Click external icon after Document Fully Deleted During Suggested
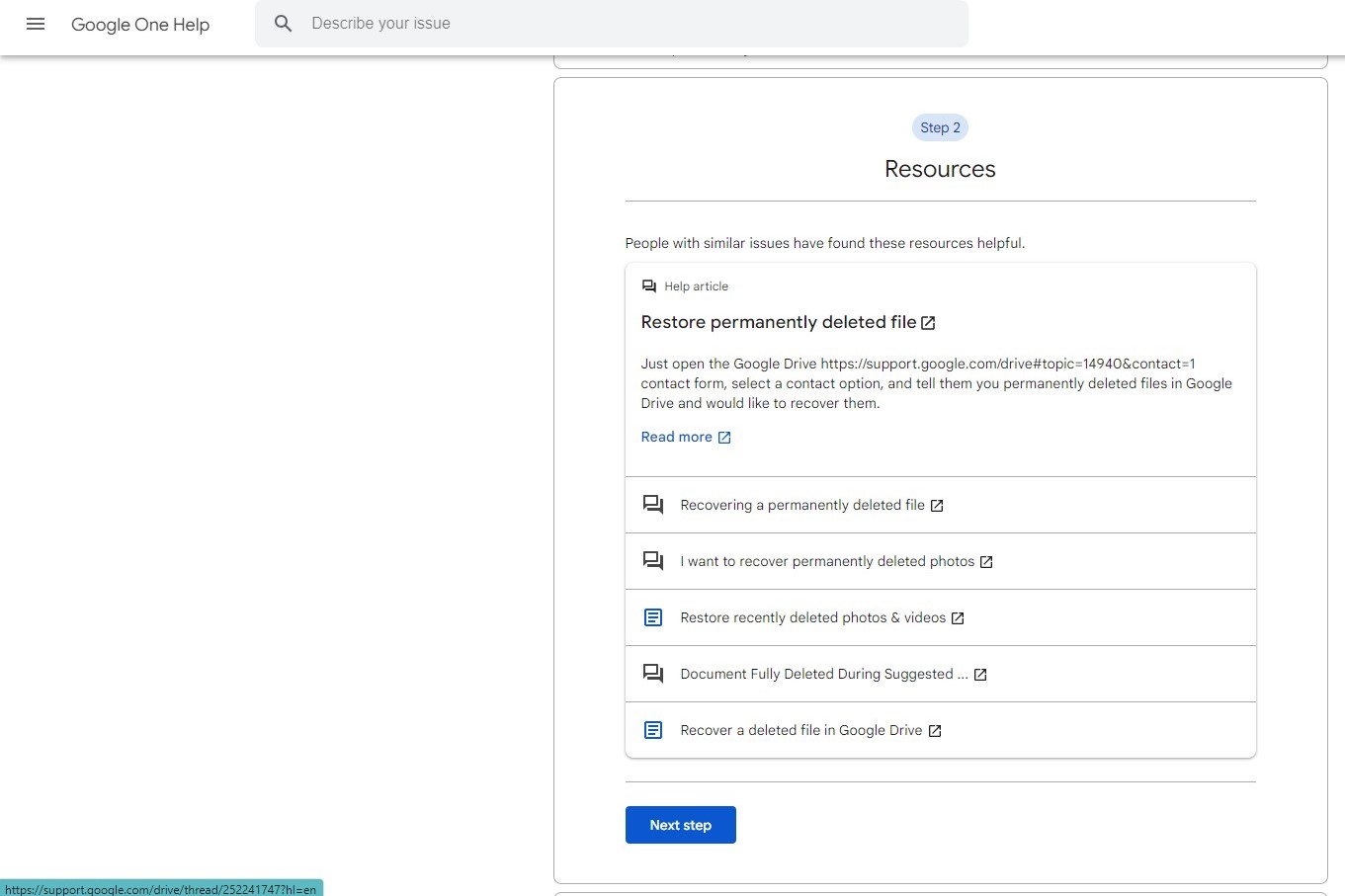Viewport: 1345px width, 896px height. pos(980,675)
